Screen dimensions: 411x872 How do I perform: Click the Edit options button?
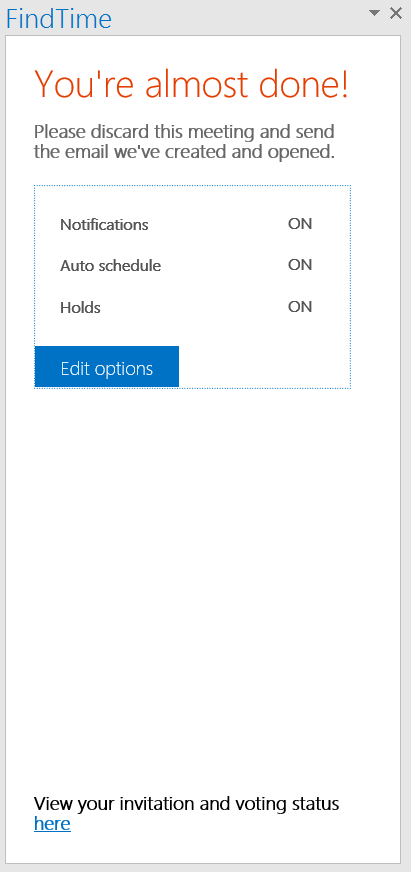pos(107,366)
